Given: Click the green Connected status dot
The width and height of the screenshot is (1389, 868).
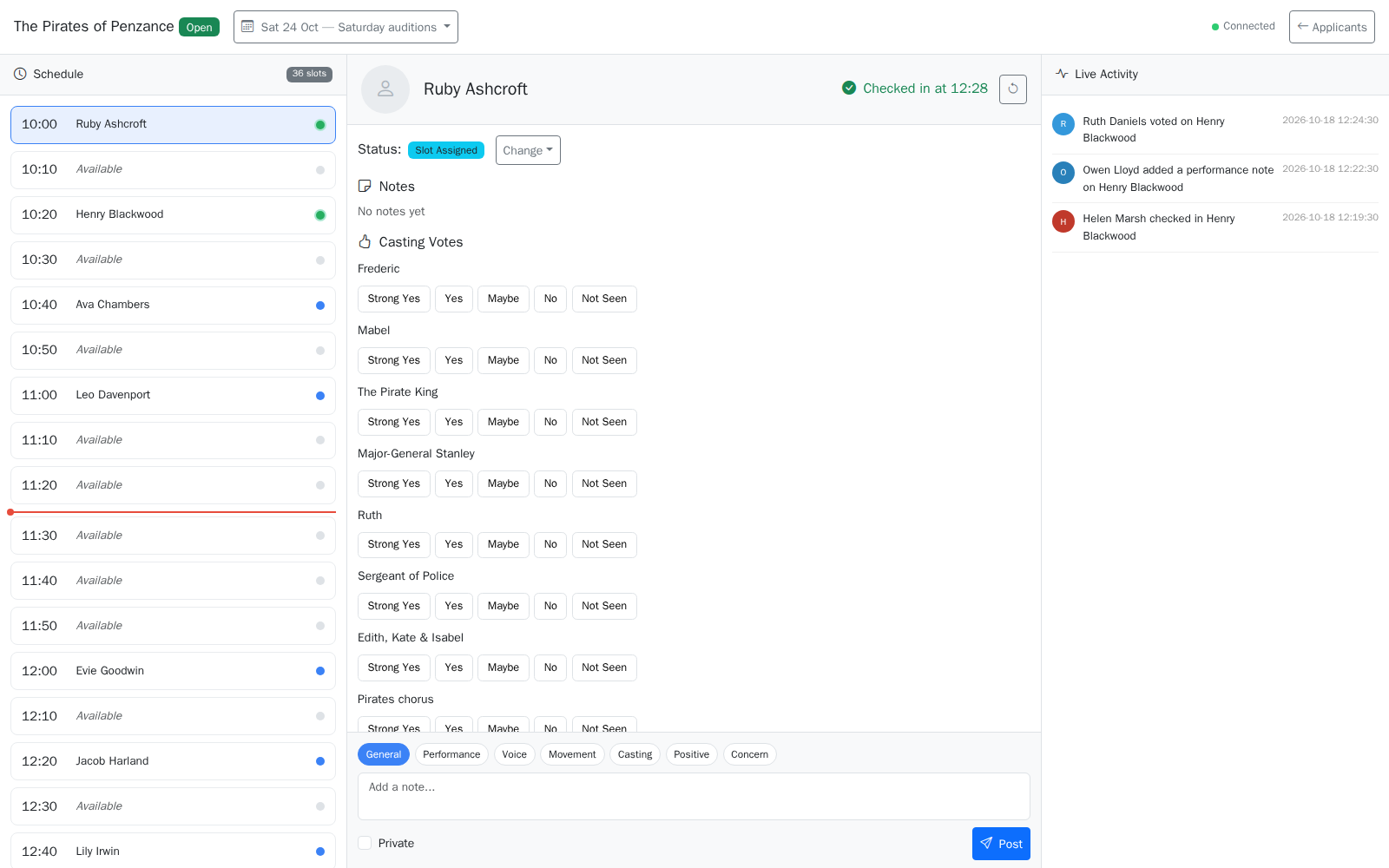Looking at the screenshot, I should [x=1215, y=27].
